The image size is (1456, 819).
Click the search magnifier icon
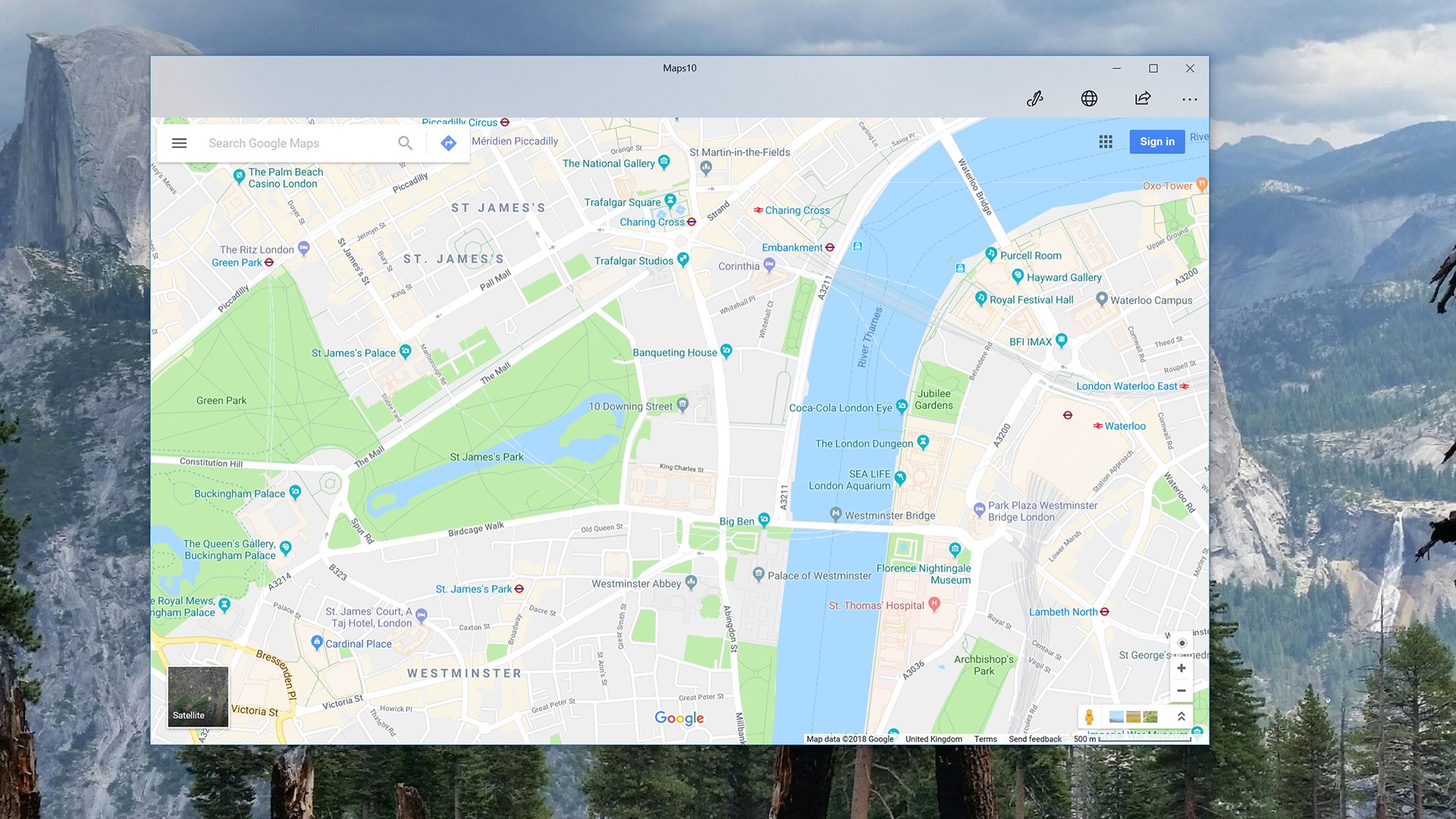point(406,143)
